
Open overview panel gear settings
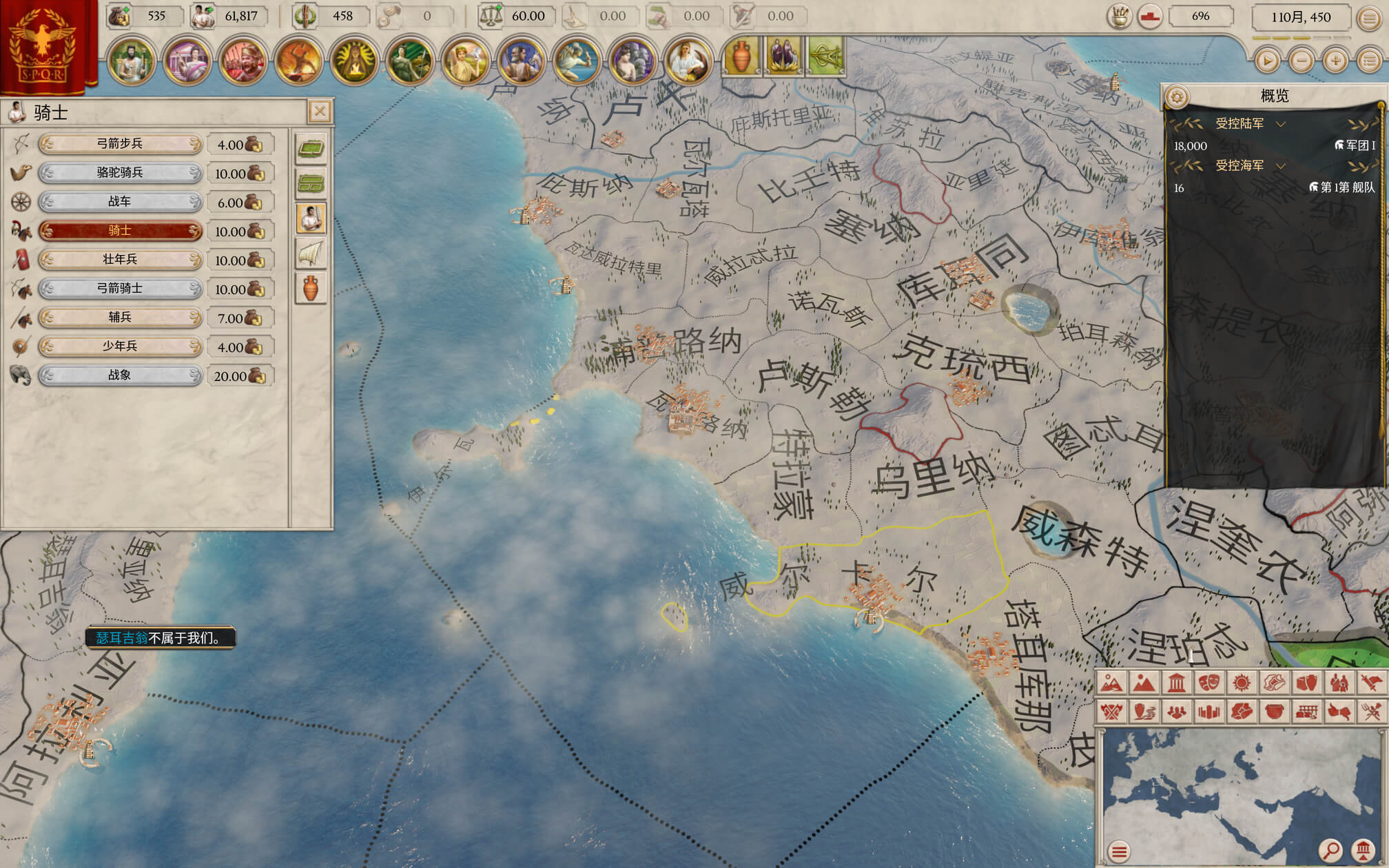pos(1177,96)
